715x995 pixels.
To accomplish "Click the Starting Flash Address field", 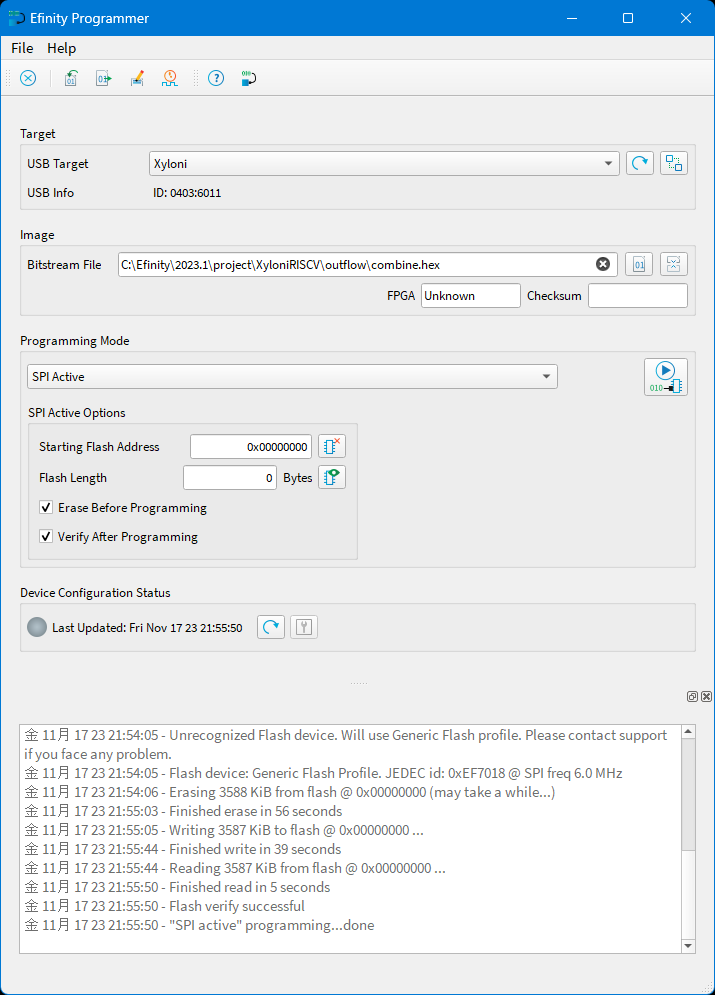I will [250, 447].
